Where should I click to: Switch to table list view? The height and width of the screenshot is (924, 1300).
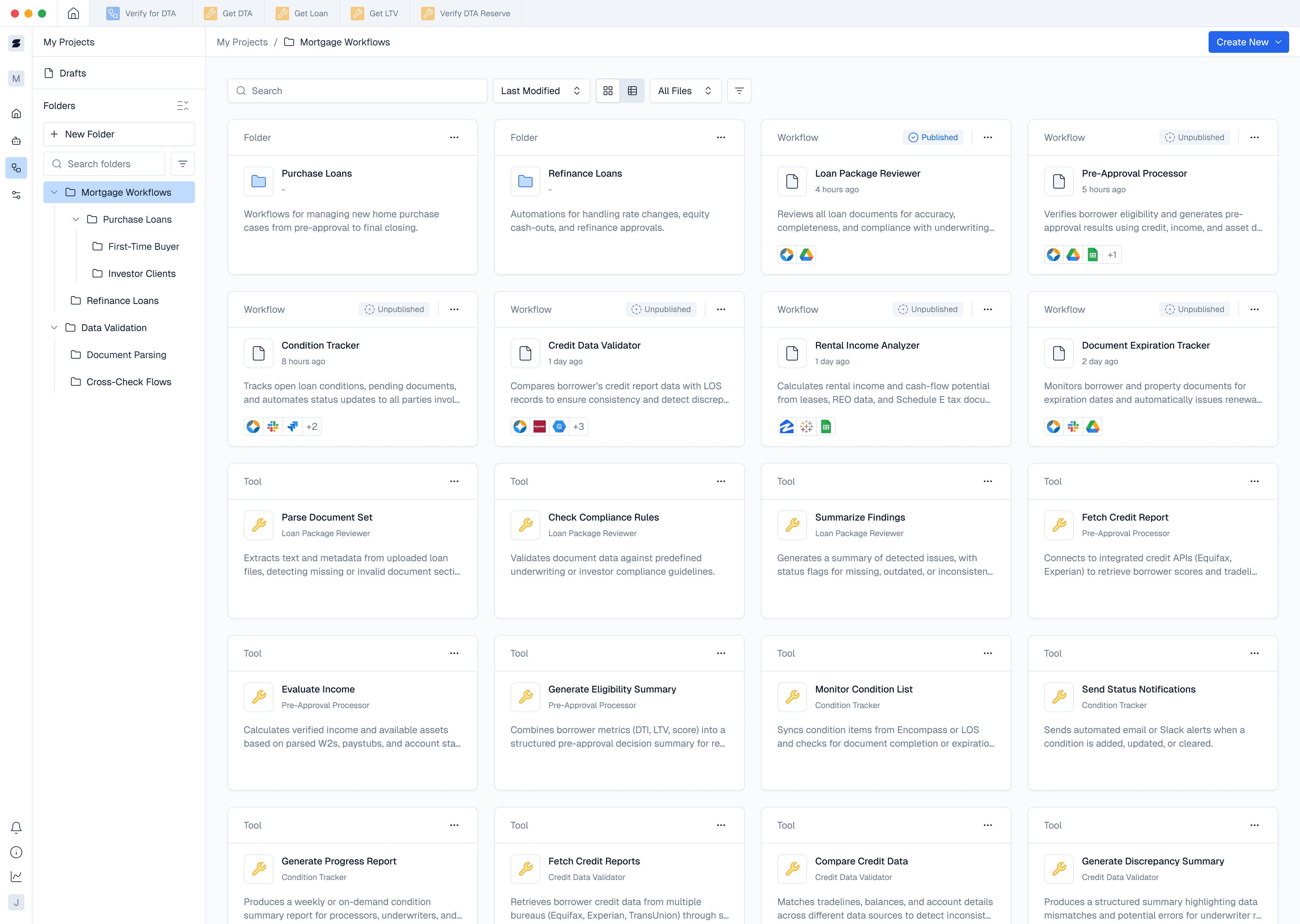632,91
